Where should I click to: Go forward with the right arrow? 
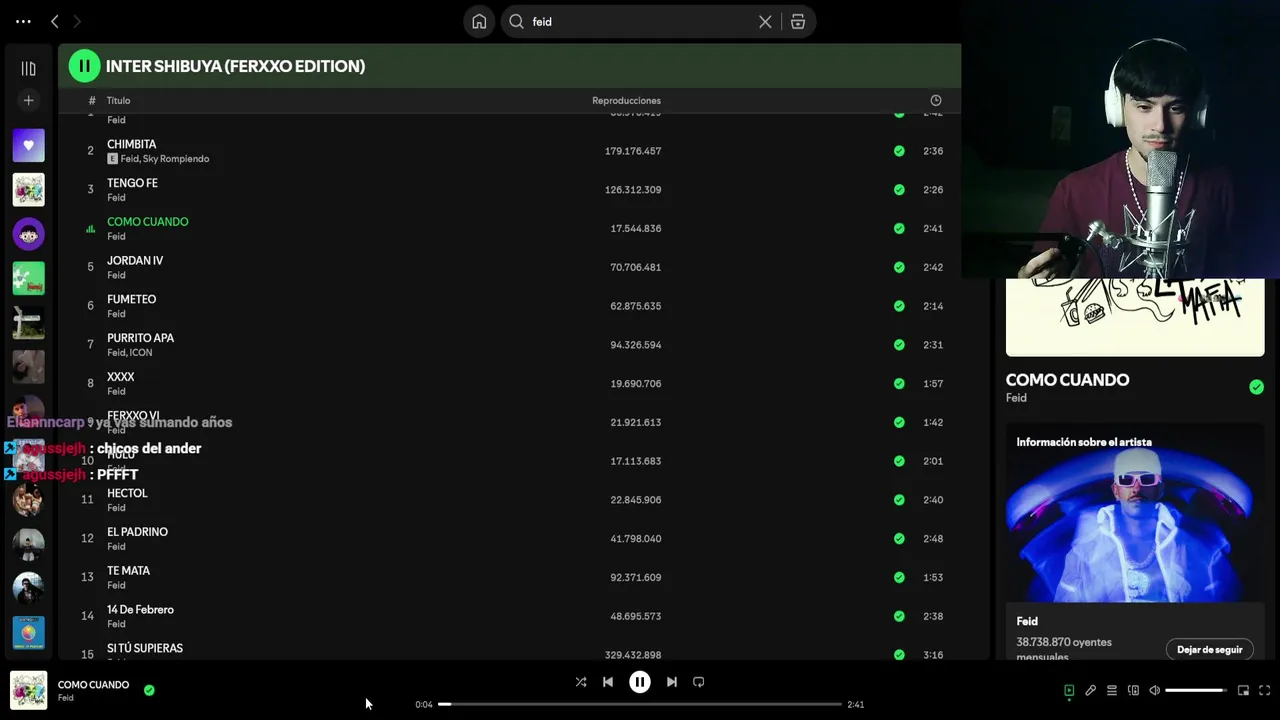77,21
